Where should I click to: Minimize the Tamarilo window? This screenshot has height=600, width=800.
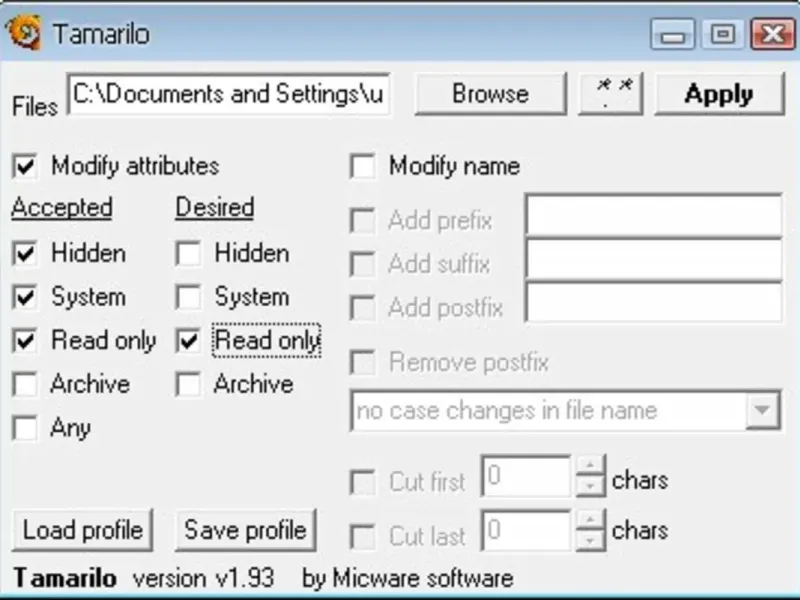(673, 34)
